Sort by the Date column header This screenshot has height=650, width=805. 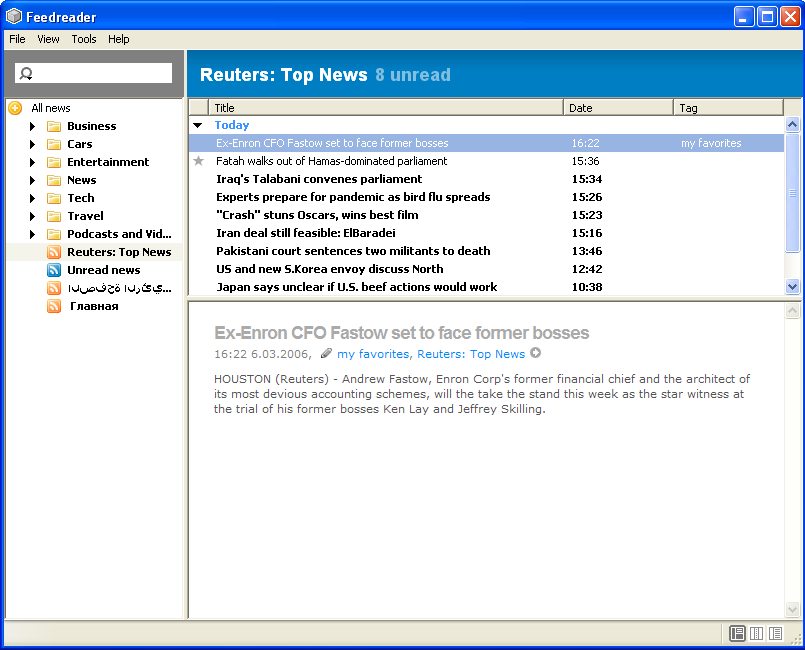click(618, 108)
